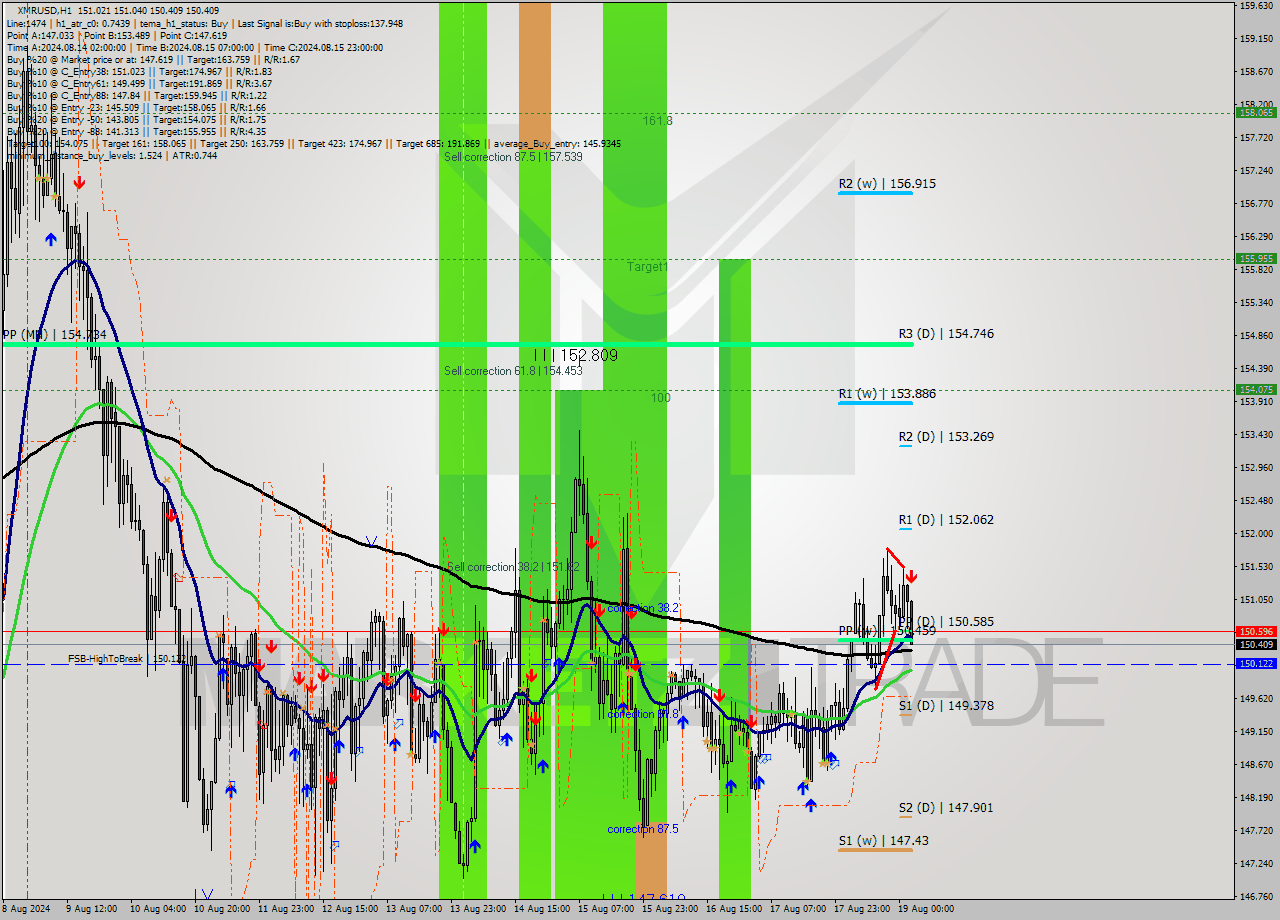Select the 'Sell correction 38.2 | 151.42' label
The width and height of the screenshot is (1280, 920).
(513, 567)
